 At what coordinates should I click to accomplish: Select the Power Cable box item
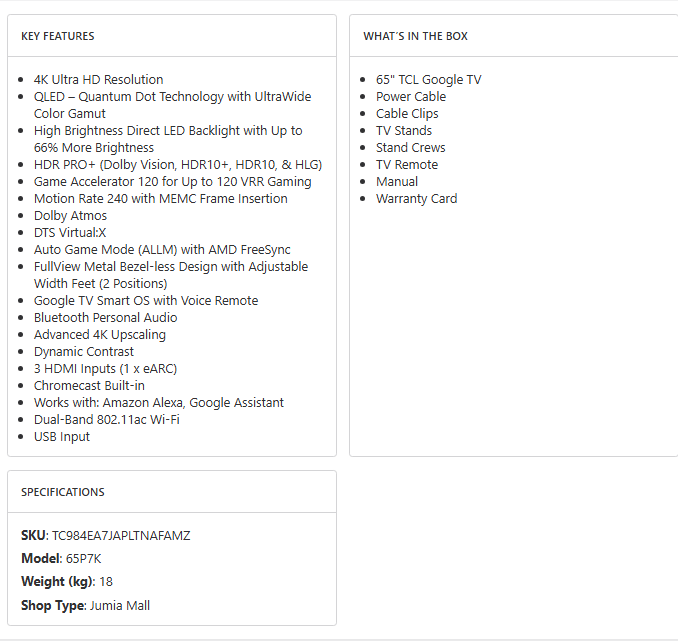(x=411, y=96)
